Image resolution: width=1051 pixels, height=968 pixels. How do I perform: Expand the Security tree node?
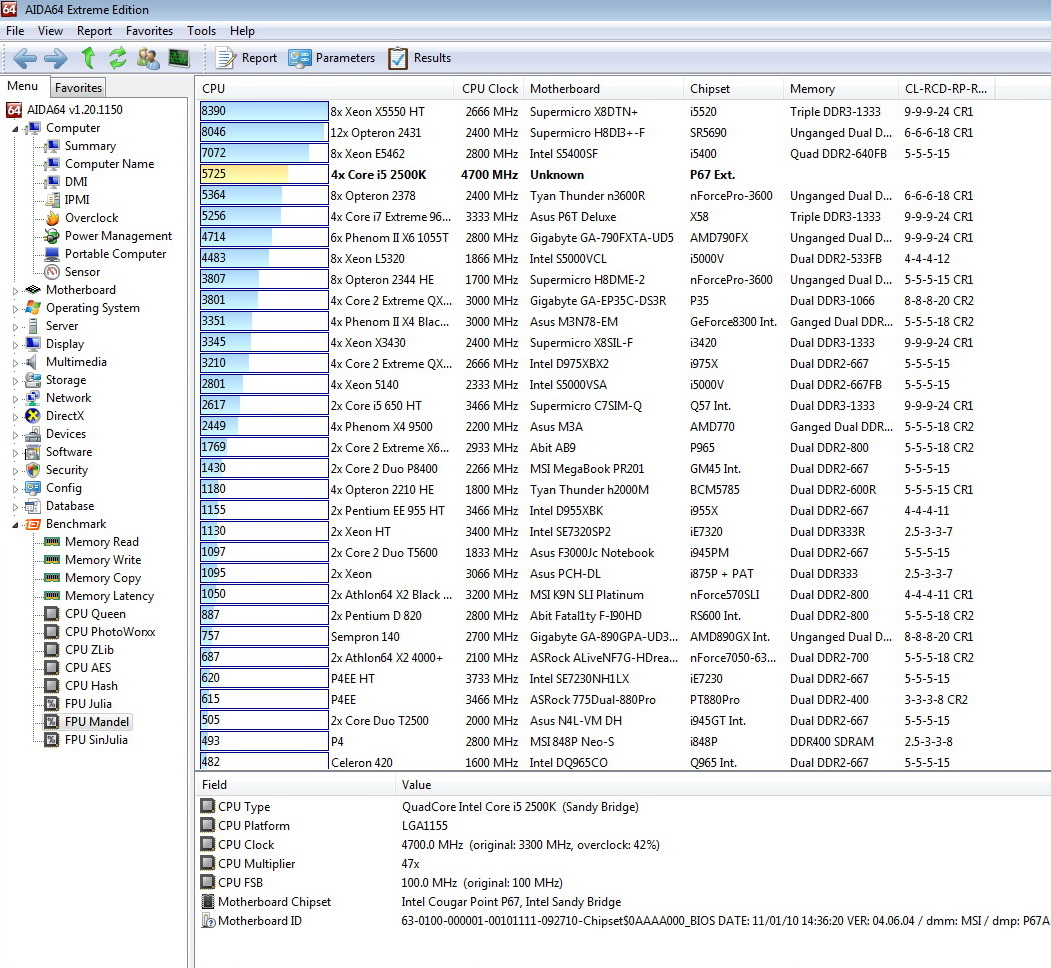tap(15, 471)
